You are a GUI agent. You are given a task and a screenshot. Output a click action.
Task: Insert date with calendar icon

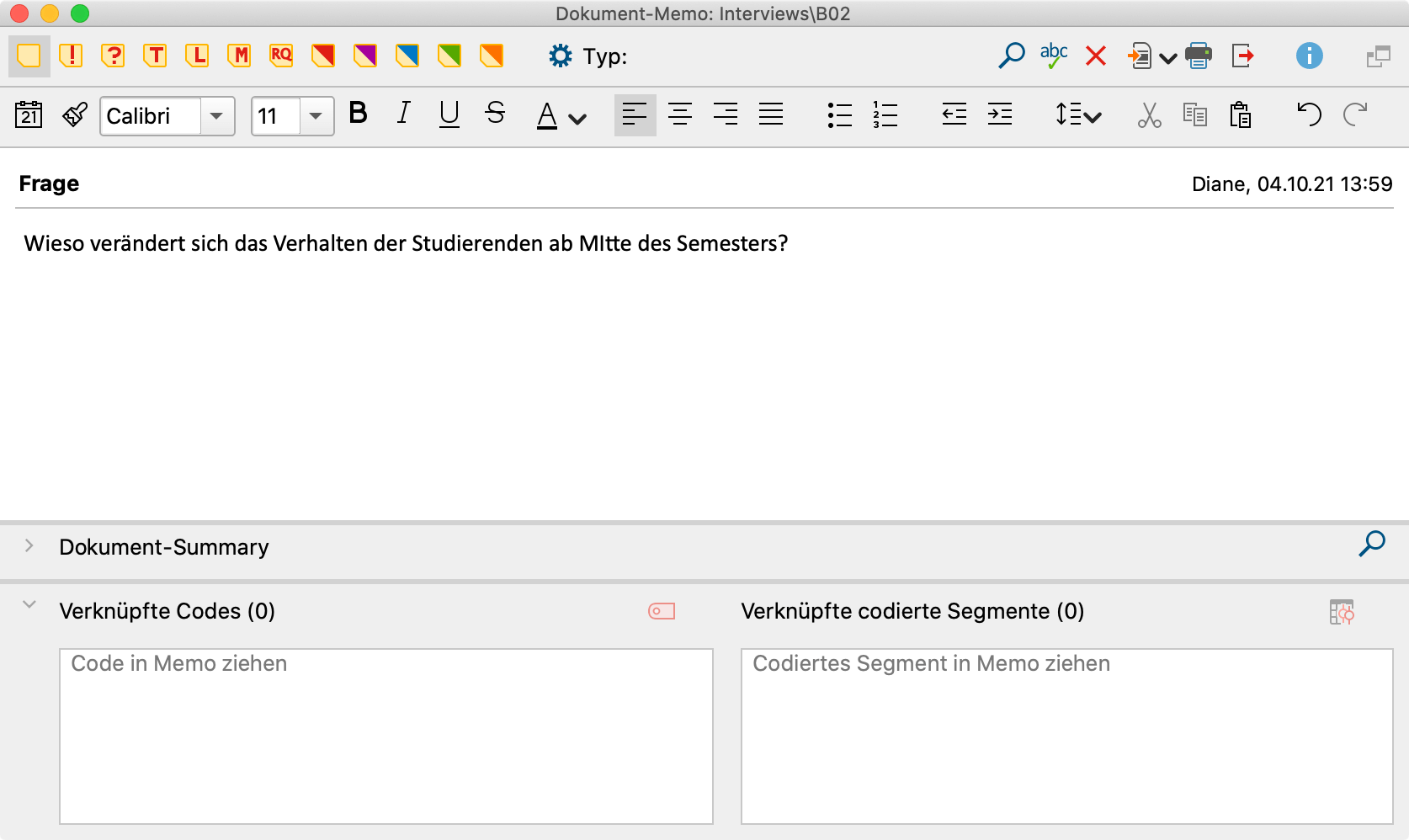click(x=29, y=114)
